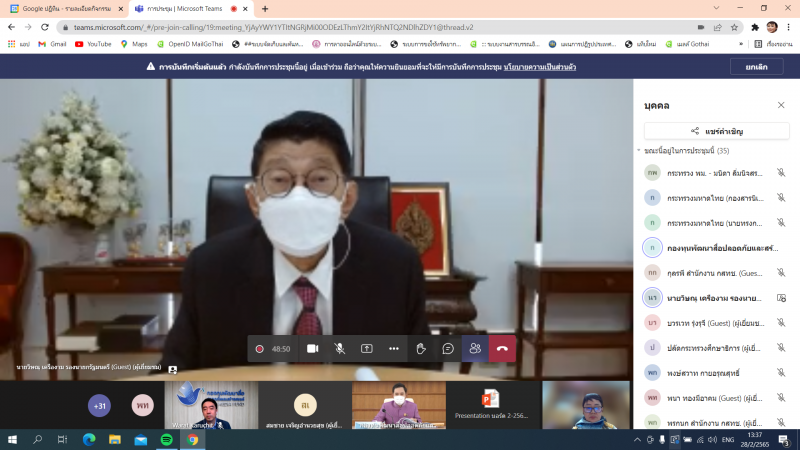Open the Chrome profile avatar

tap(772, 27)
